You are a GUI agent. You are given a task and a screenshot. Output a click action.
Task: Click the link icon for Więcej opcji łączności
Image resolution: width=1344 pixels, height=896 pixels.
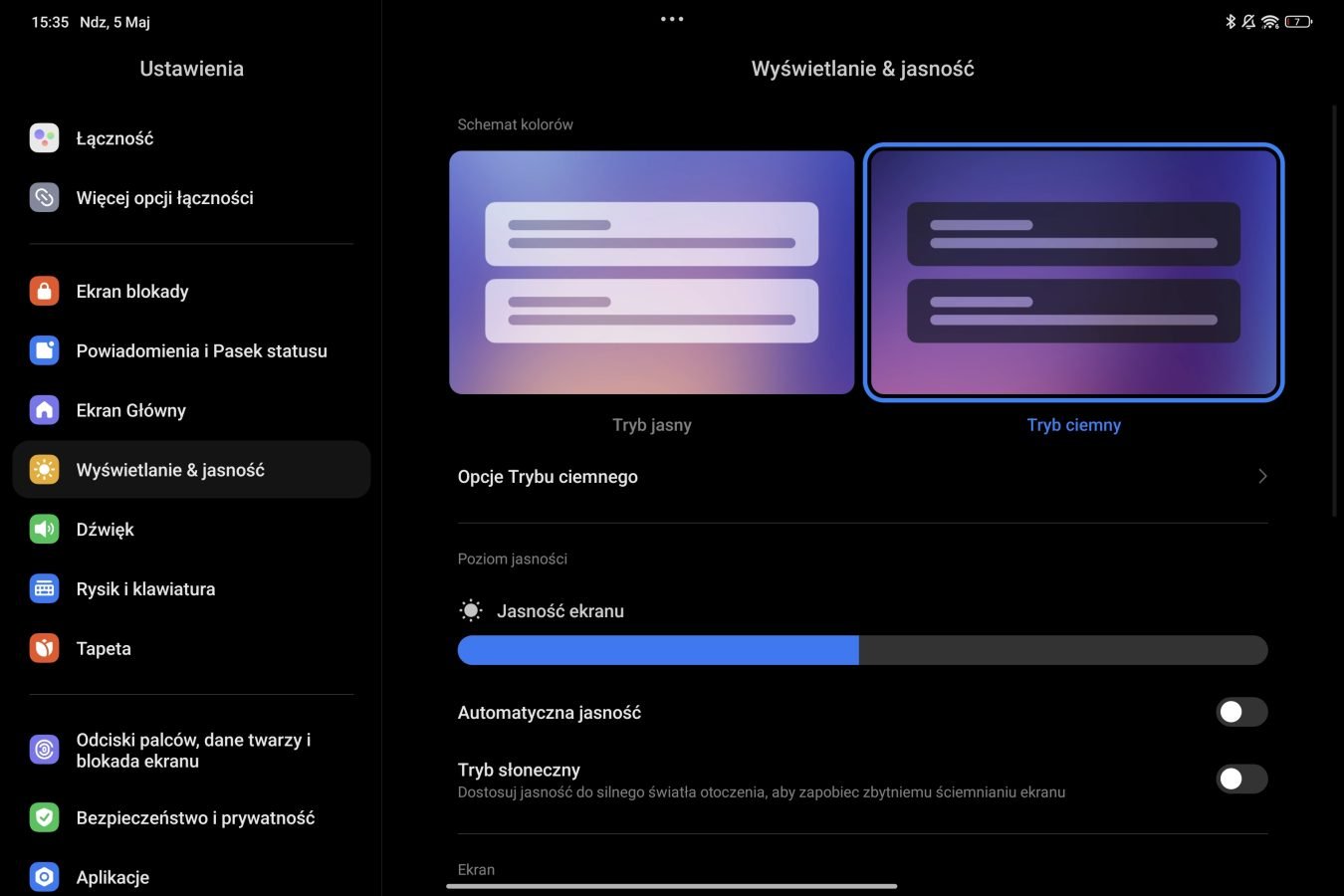pos(44,198)
